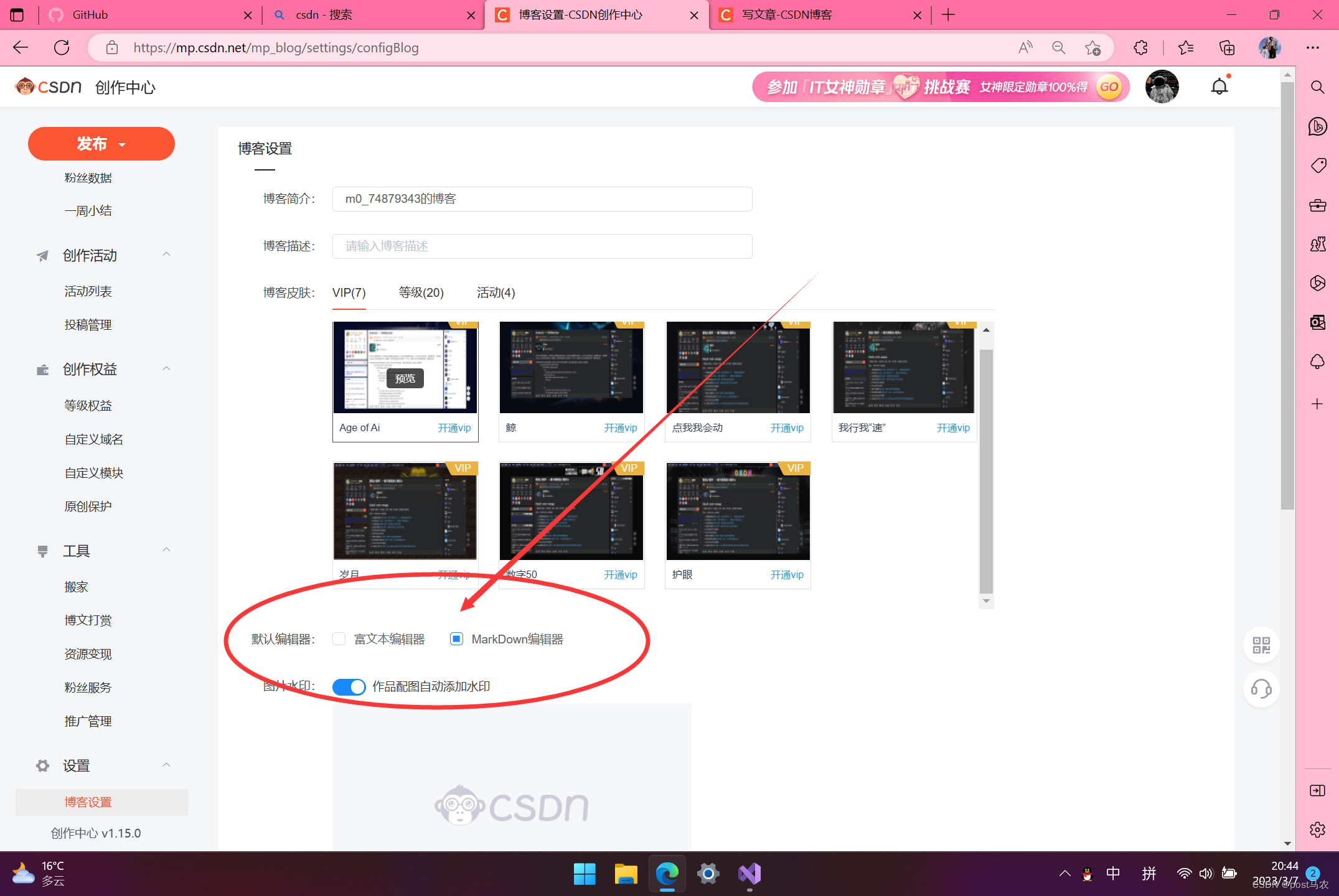
Task: Open the favorites star list icon
Action: 1186,48
